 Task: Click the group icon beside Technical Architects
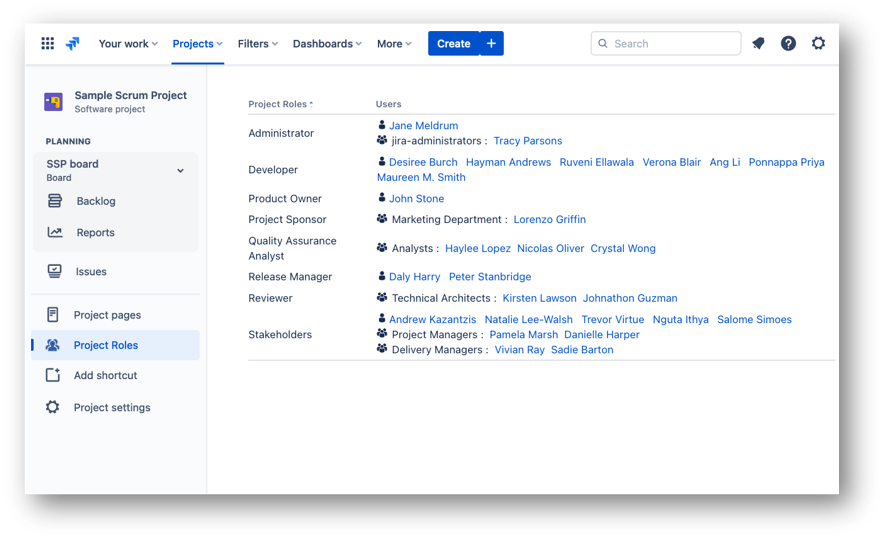382,297
